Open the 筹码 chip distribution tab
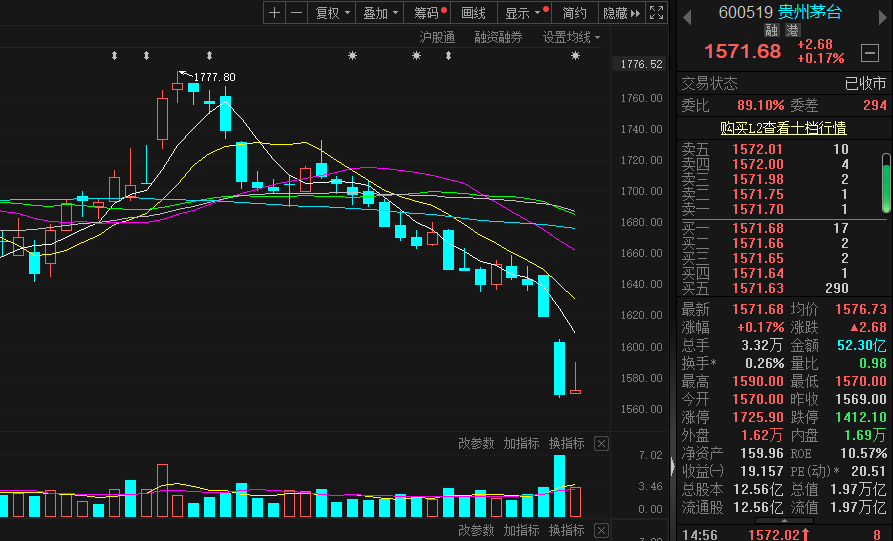Viewport: 893px width, 541px height. [x=430, y=13]
